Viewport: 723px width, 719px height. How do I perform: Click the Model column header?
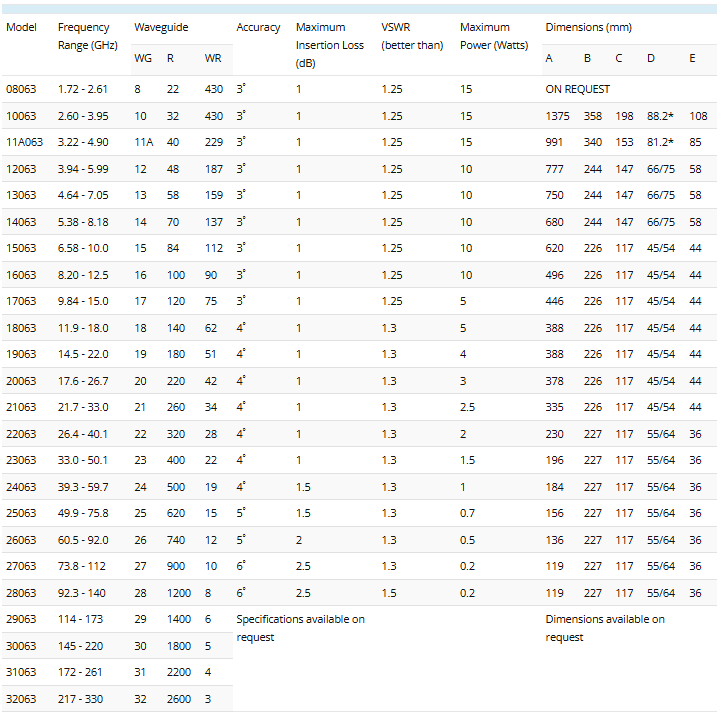21,27
